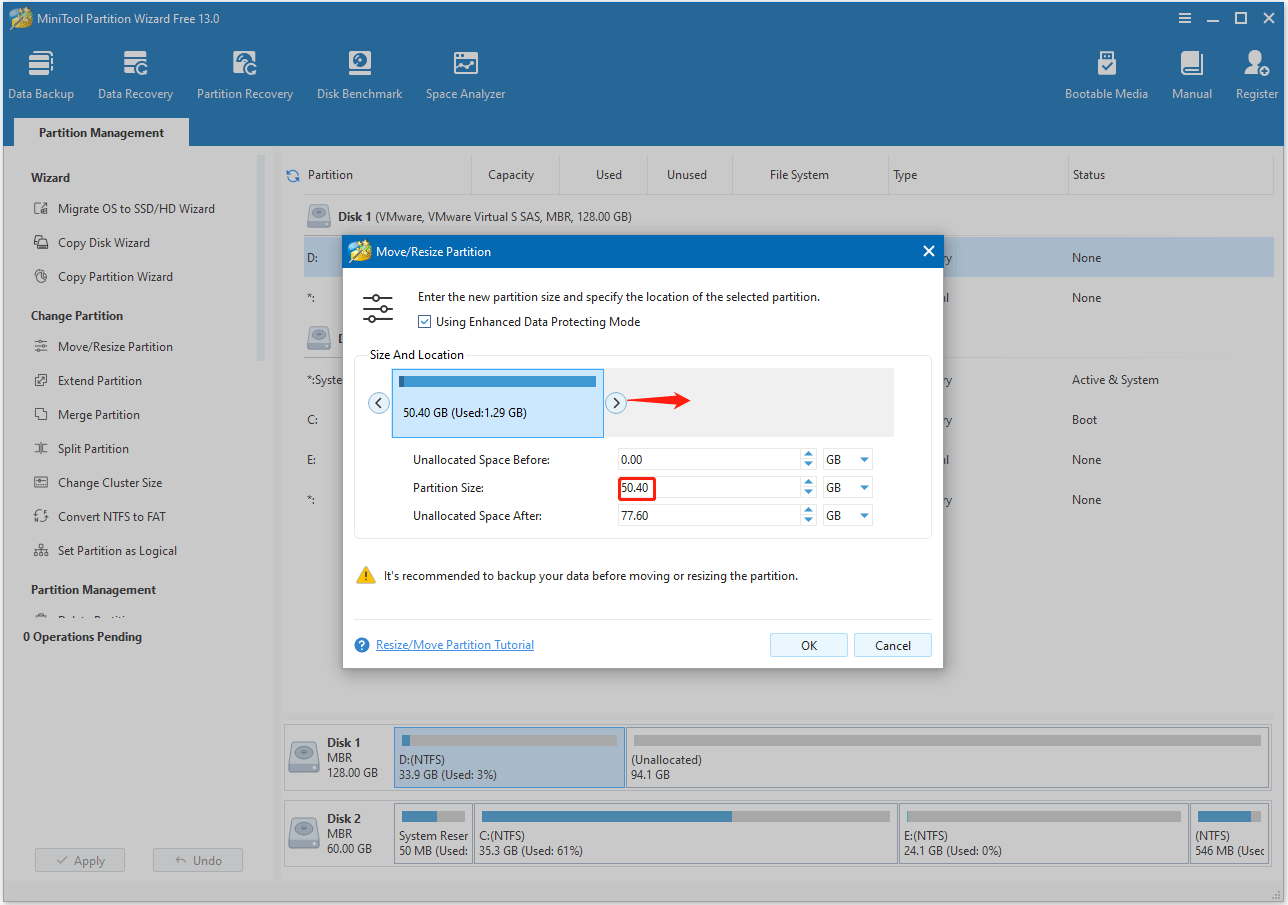Viewport: 1288px width, 905px height.
Task: Open Partition Recovery
Action: pyautogui.click(x=244, y=72)
